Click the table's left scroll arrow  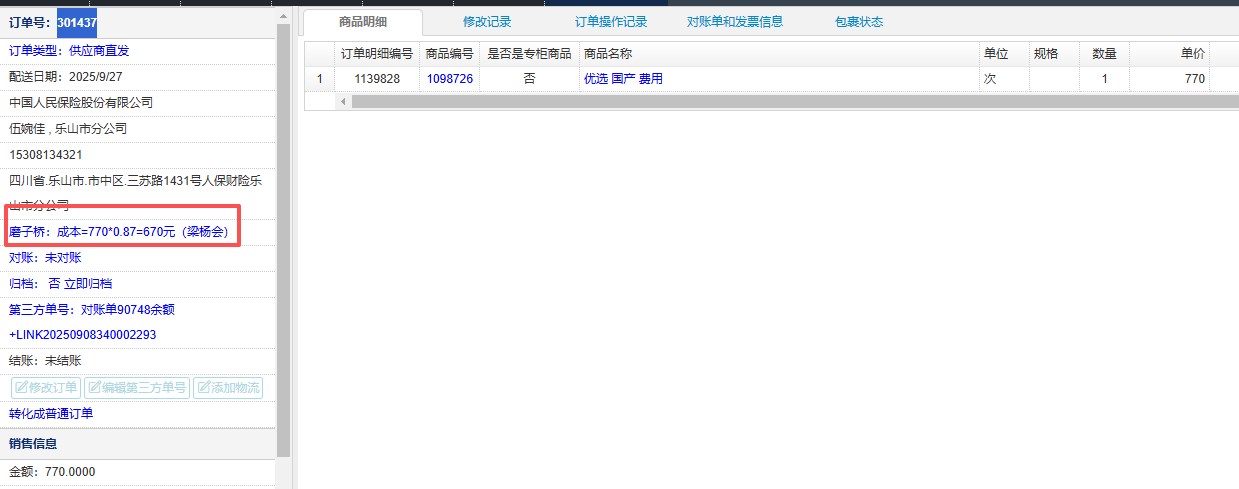pyautogui.click(x=343, y=101)
